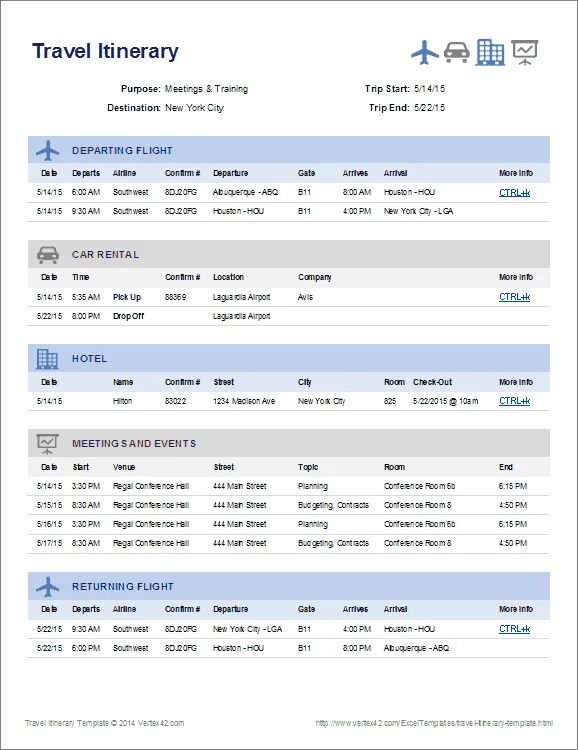Select hotel confirmation number 83022
This screenshot has width=578, height=750.
[175, 401]
